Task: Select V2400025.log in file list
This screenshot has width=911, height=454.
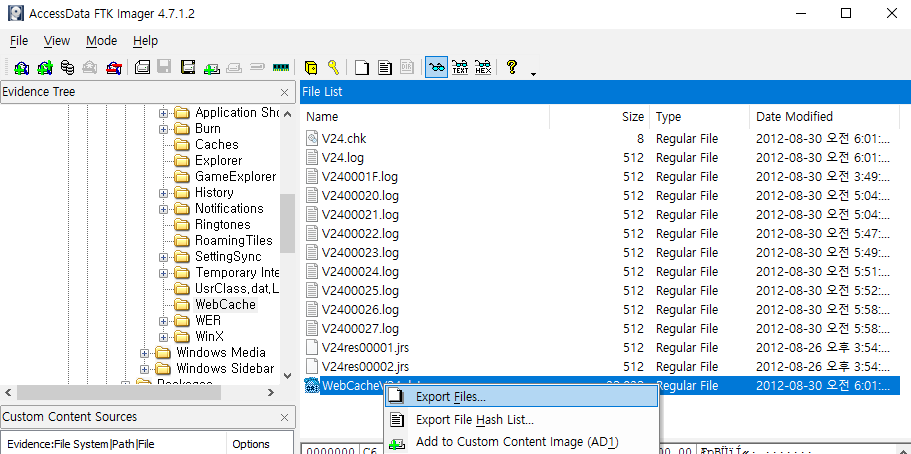Action: [x=360, y=291]
